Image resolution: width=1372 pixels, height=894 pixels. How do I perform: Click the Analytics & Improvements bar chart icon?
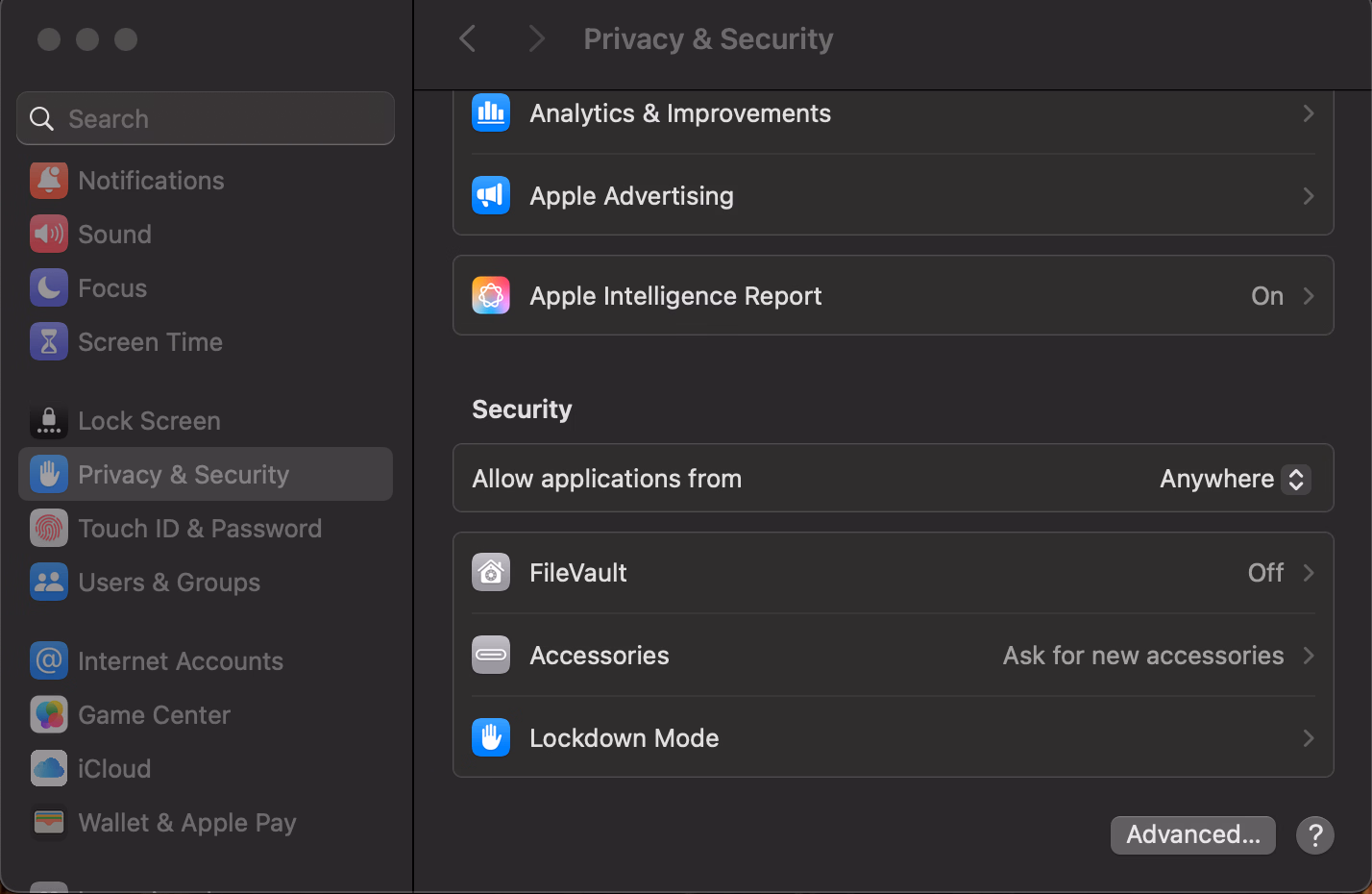(x=491, y=113)
